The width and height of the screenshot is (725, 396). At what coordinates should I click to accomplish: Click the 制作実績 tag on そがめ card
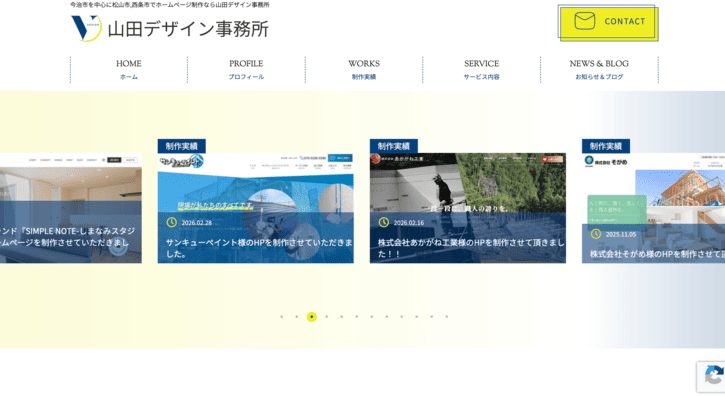pyautogui.click(x=606, y=146)
